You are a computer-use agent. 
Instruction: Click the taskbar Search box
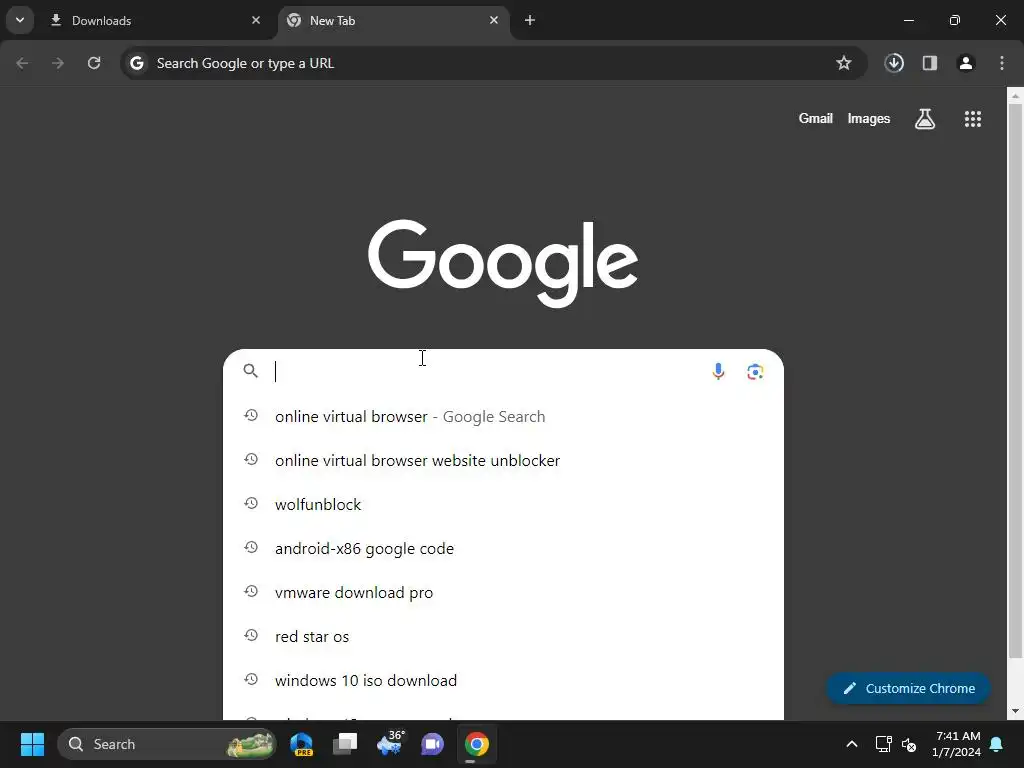coord(167,744)
